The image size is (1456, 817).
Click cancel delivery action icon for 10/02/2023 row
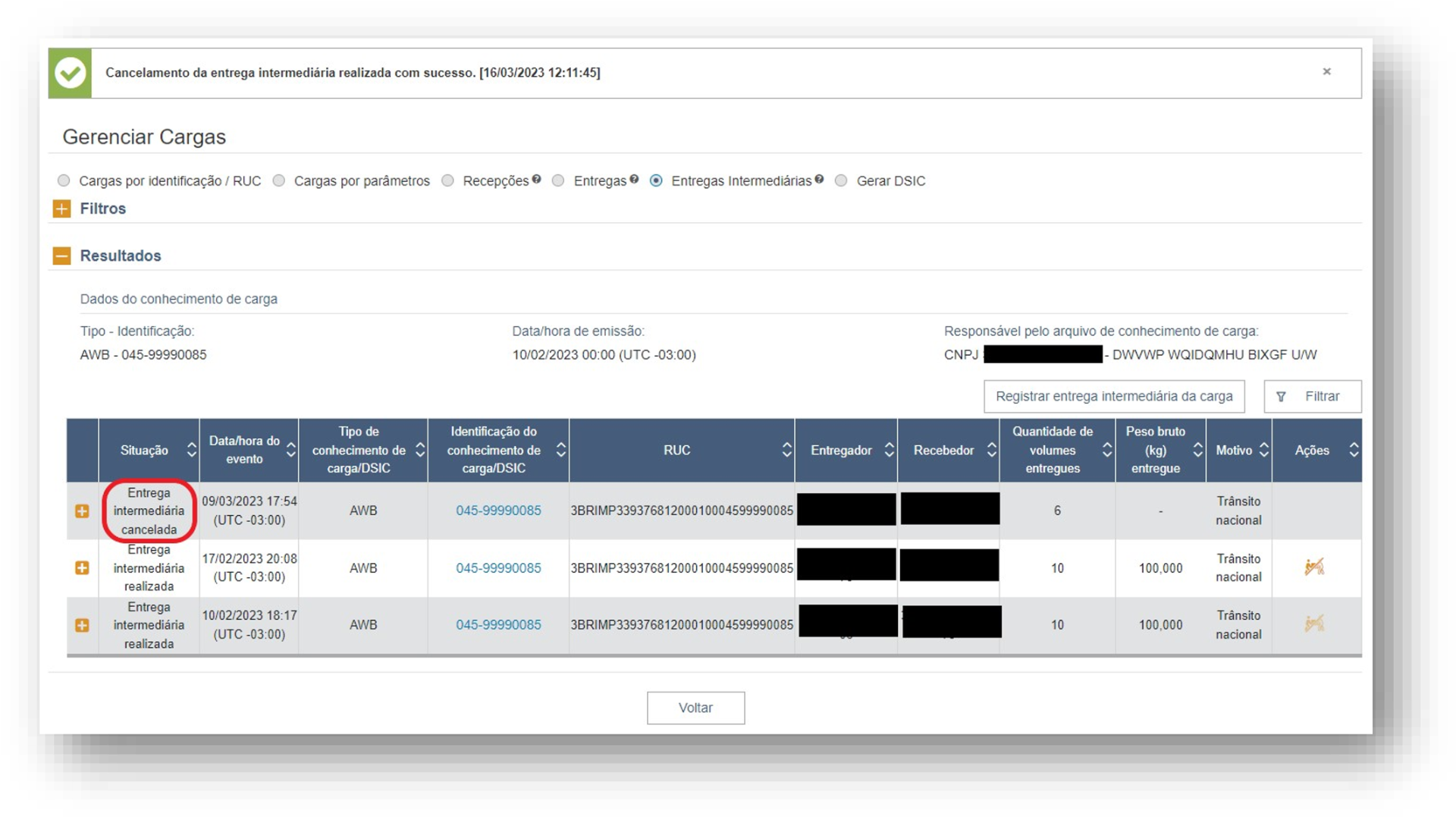click(x=1314, y=624)
